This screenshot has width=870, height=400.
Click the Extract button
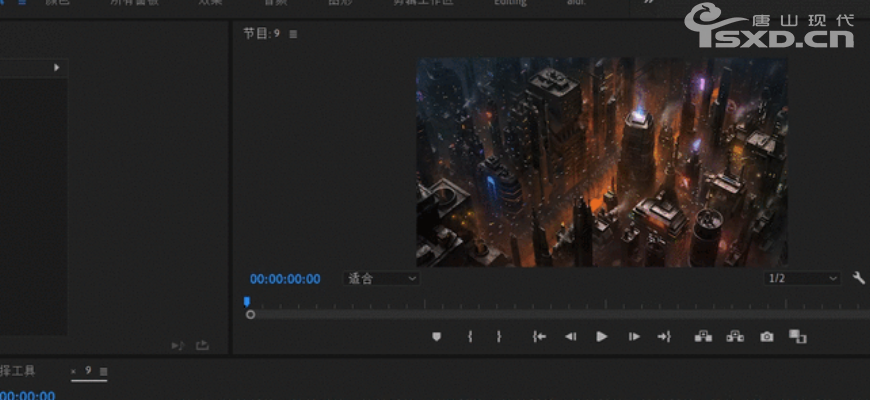tap(735, 336)
